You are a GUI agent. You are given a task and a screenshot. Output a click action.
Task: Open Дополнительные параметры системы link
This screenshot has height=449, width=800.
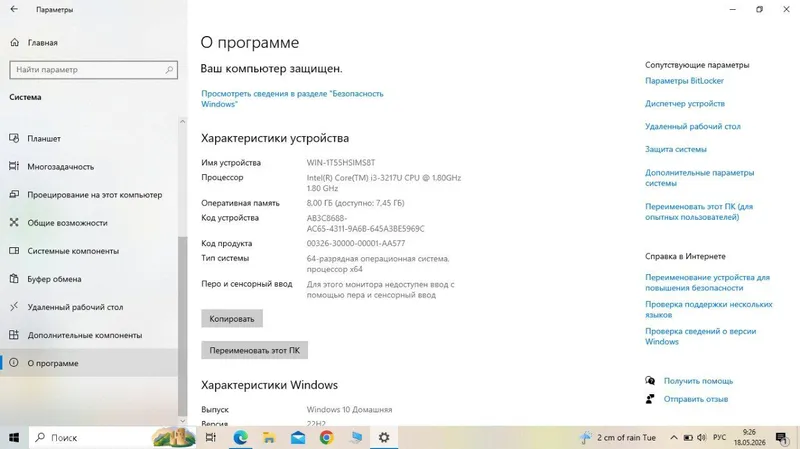pos(699,178)
